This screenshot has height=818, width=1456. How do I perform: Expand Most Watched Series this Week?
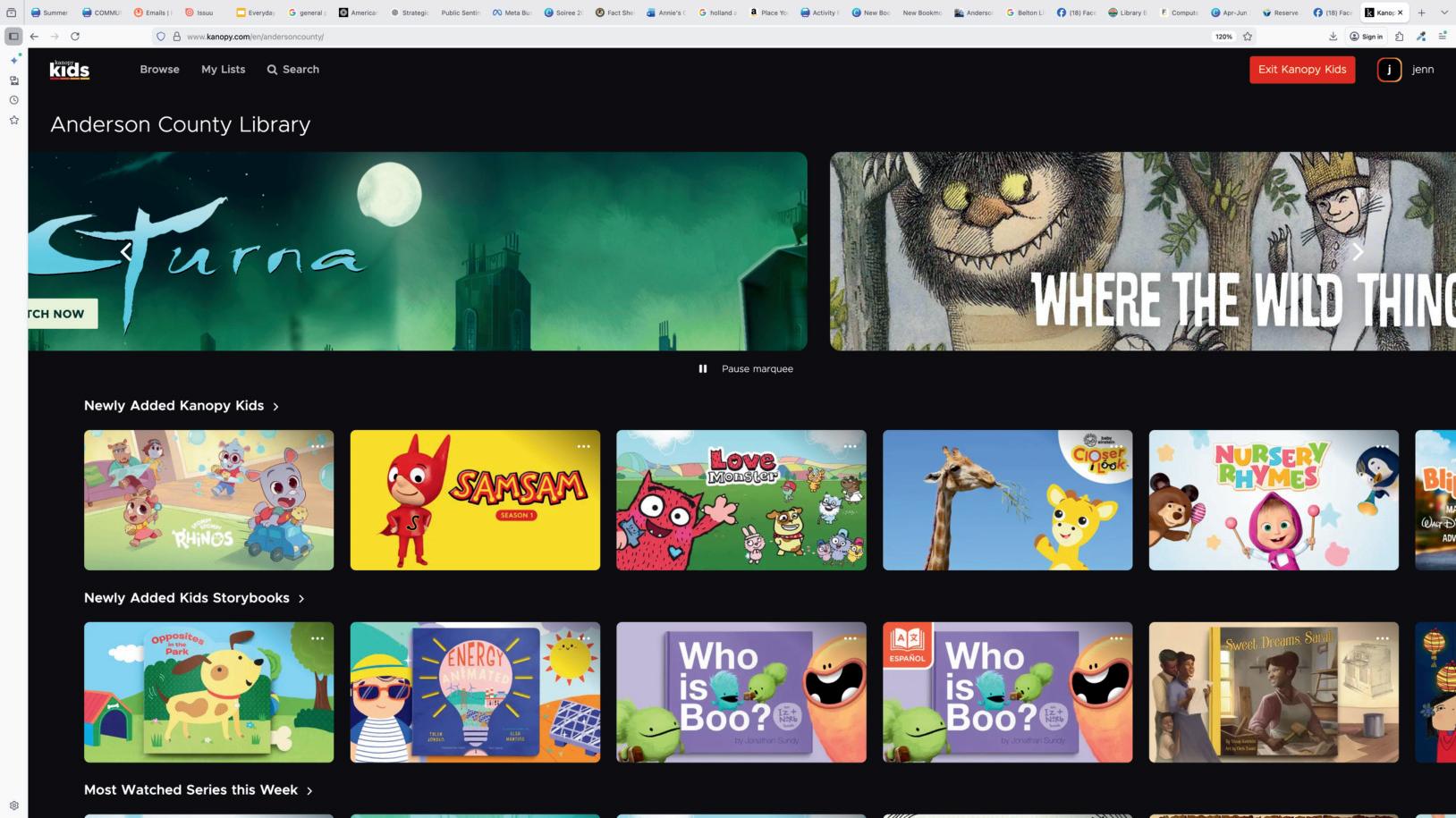(199, 790)
